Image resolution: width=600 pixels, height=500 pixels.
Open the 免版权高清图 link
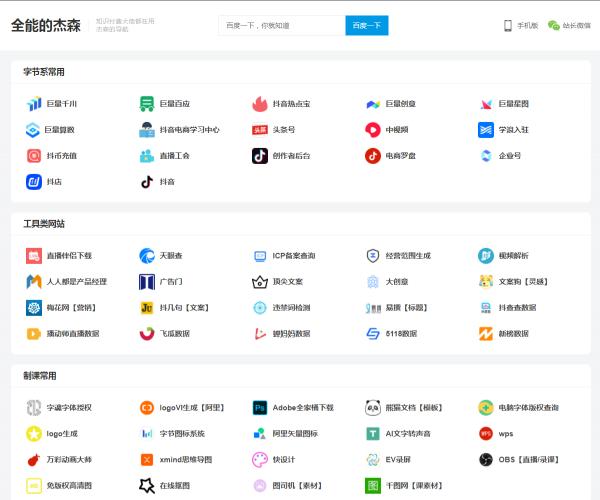click(69, 485)
